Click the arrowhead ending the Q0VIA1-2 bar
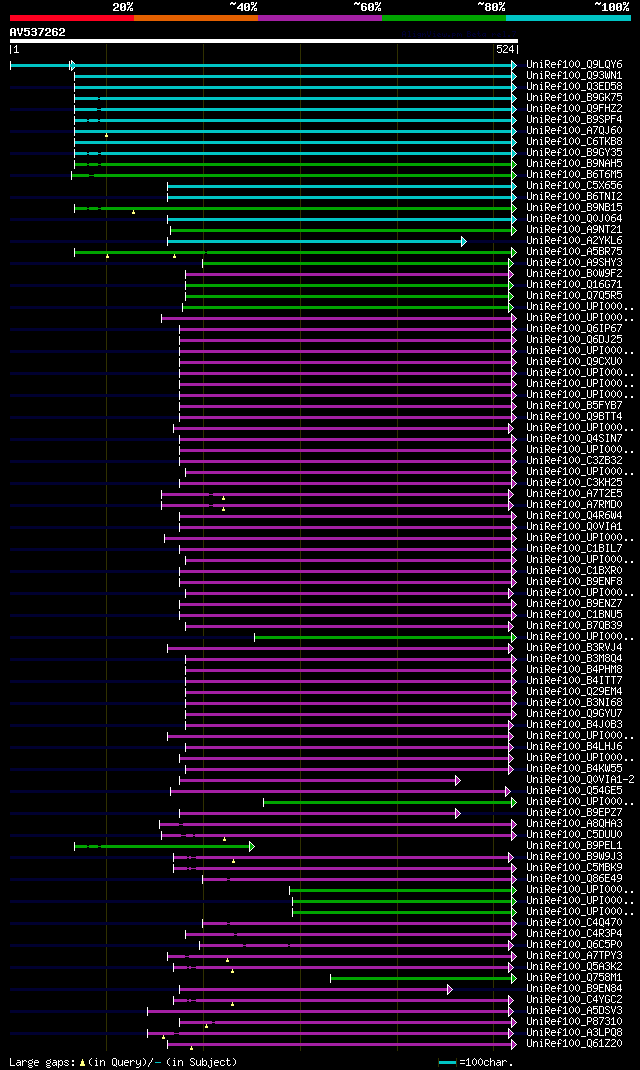This screenshot has height=1070, width=640. [458, 780]
